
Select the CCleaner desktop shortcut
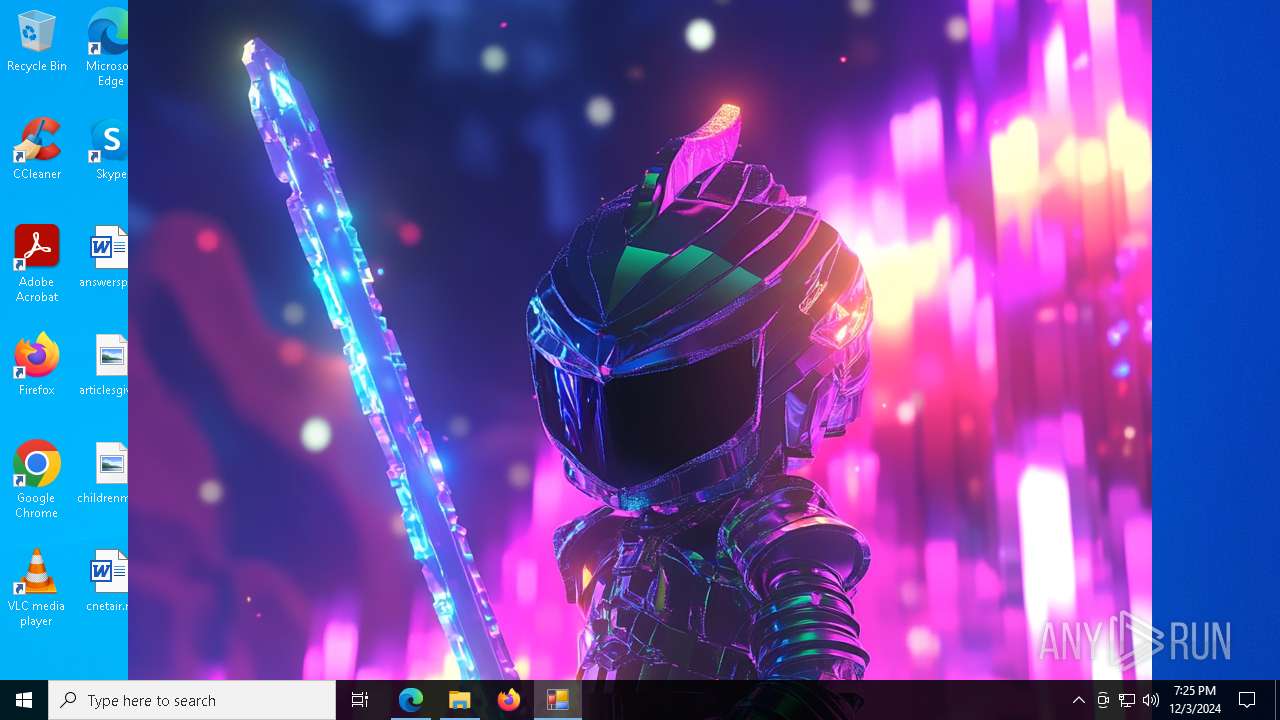tap(37, 149)
